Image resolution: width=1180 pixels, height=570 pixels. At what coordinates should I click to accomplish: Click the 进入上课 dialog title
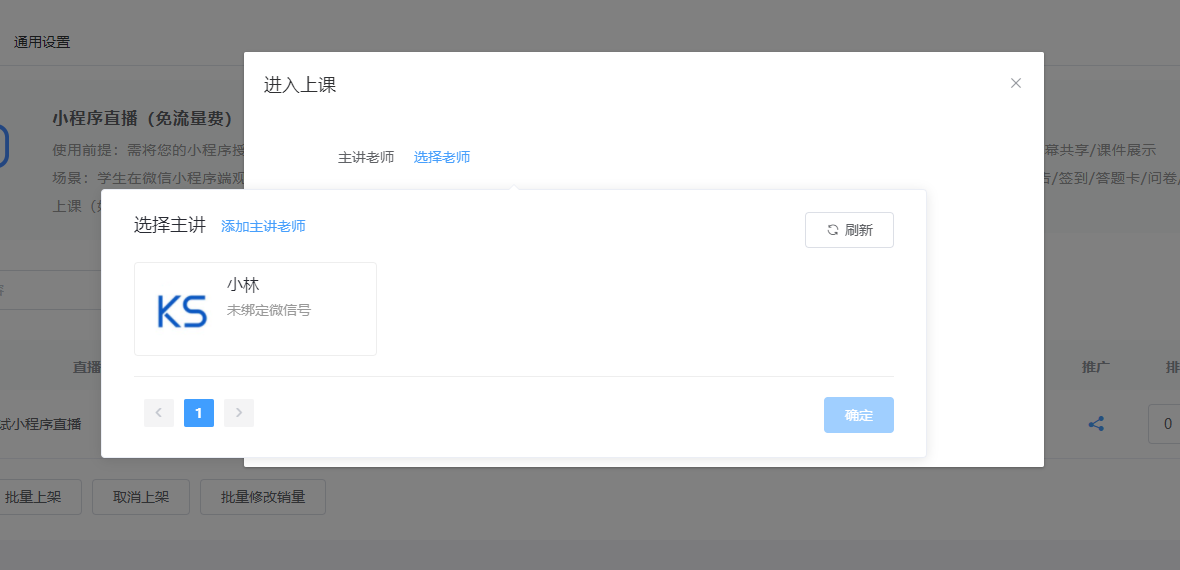point(300,84)
